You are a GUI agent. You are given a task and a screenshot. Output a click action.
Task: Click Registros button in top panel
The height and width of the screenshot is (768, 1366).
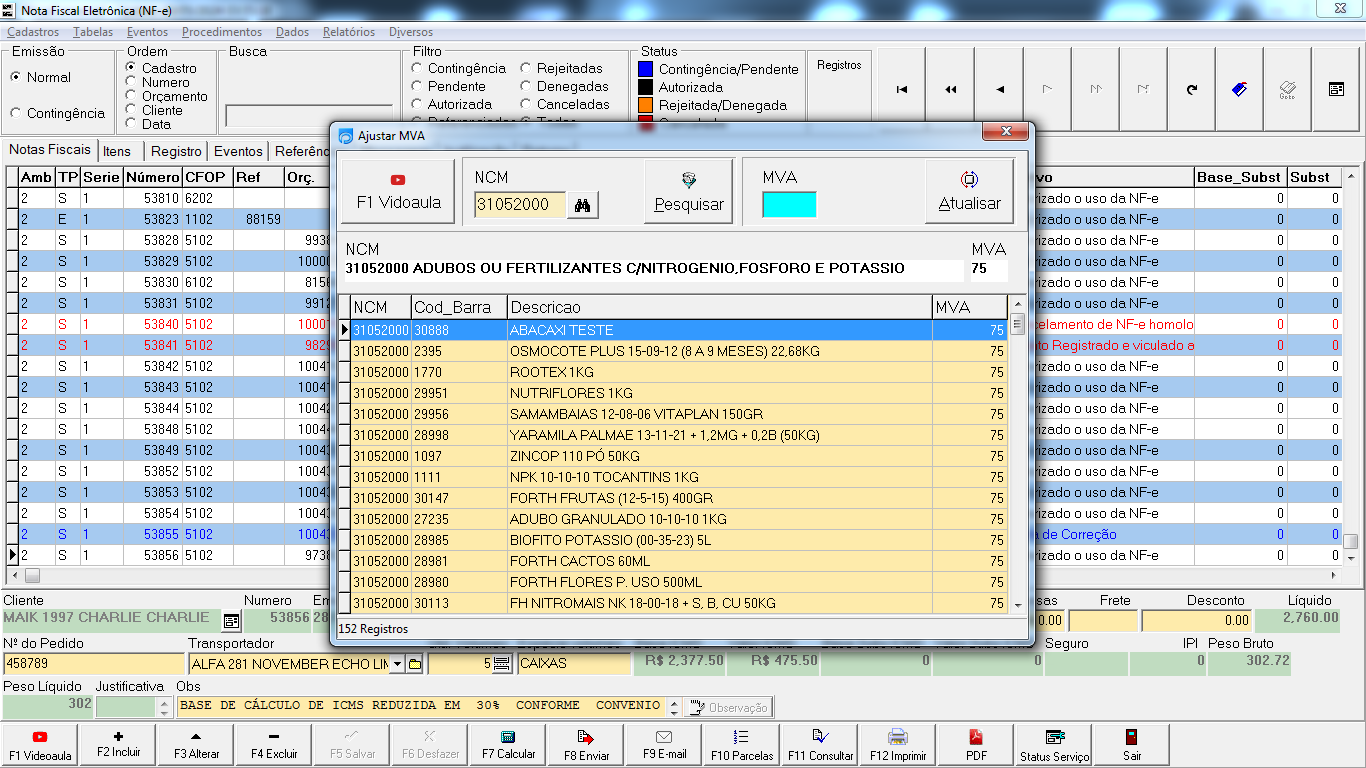[839, 65]
